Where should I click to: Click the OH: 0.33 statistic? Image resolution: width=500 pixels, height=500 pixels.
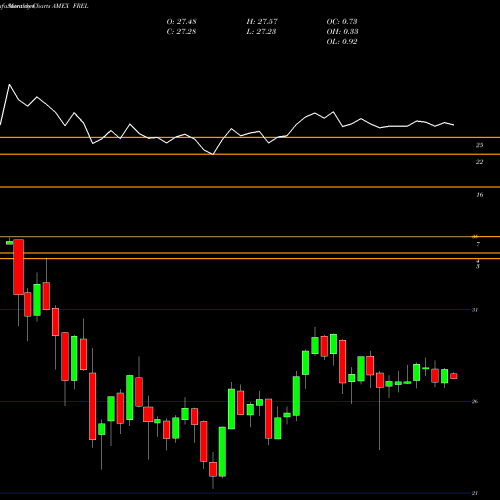(343, 32)
